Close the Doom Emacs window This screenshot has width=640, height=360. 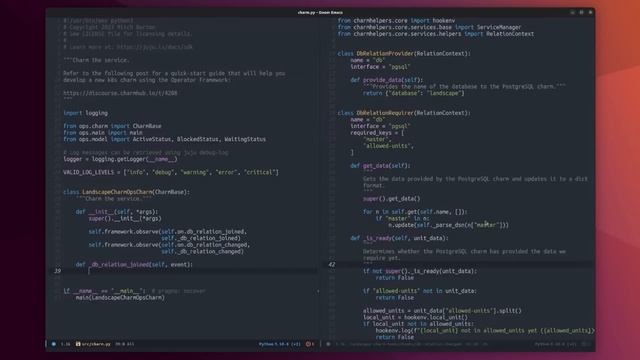pos(590,12)
